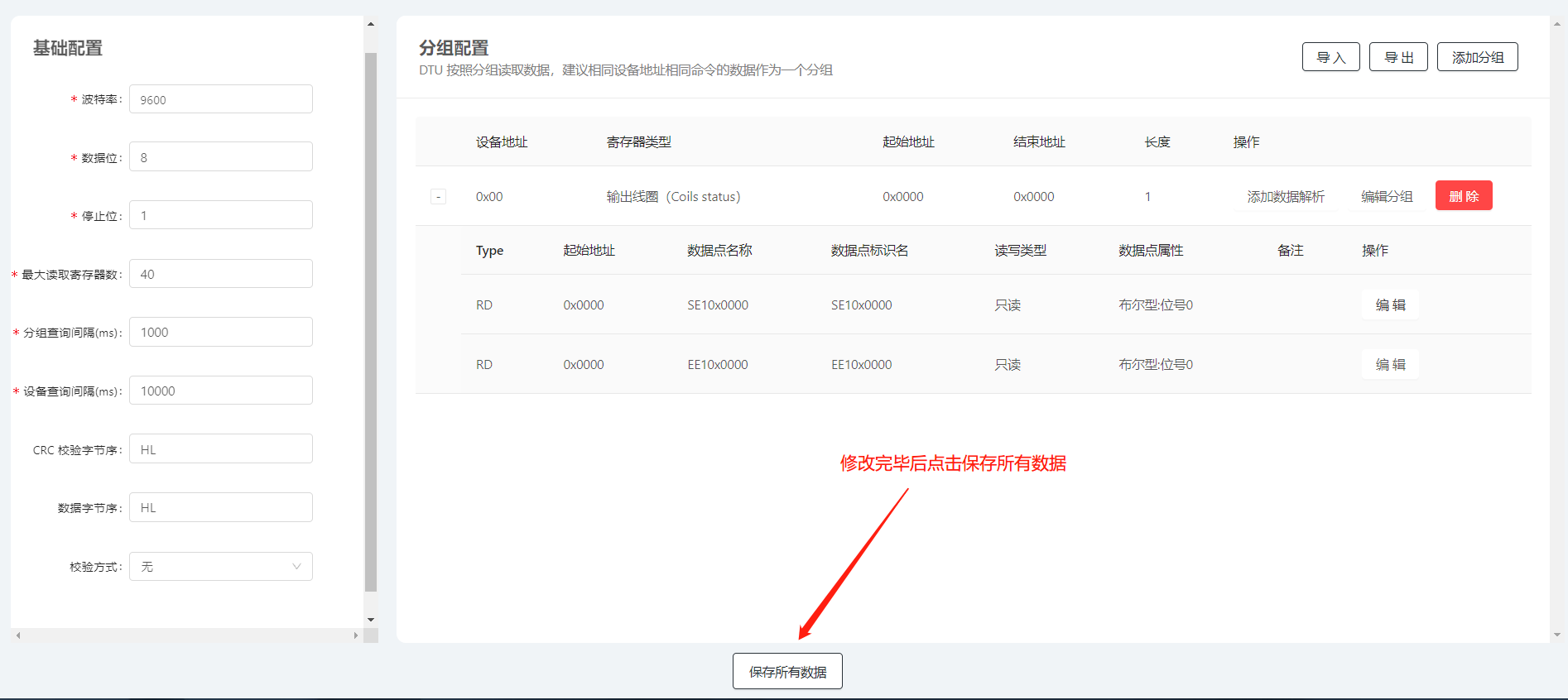This screenshot has height=700, width=1568.
Task: Collapse the 0x00 group row expander
Action: point(439,197)
